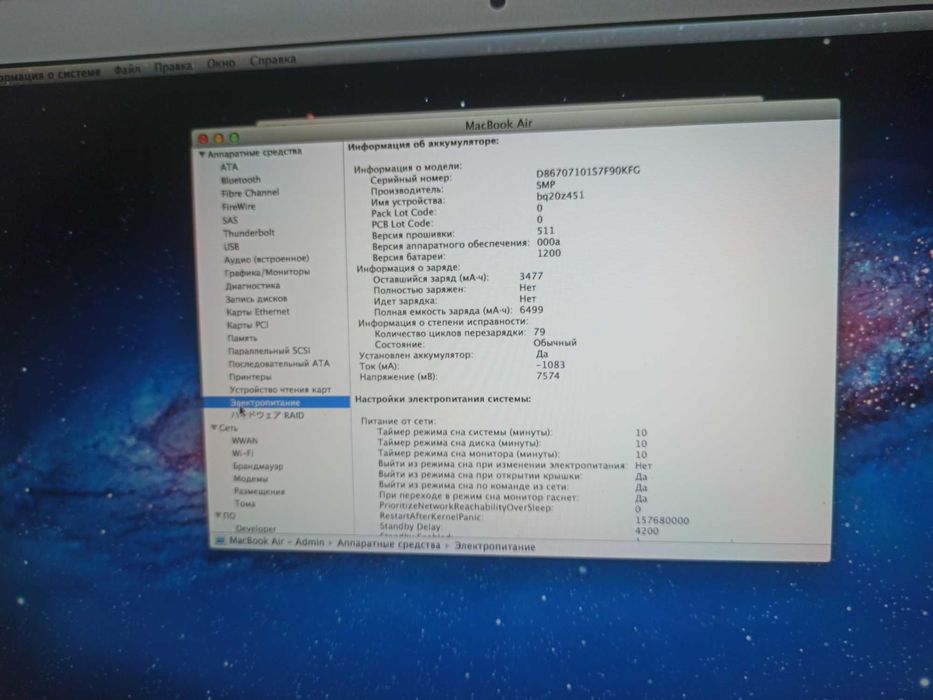Screen dimensions: 933x700
Task: Select Bluetooth in the sidebar
Action: pos(241,180)
